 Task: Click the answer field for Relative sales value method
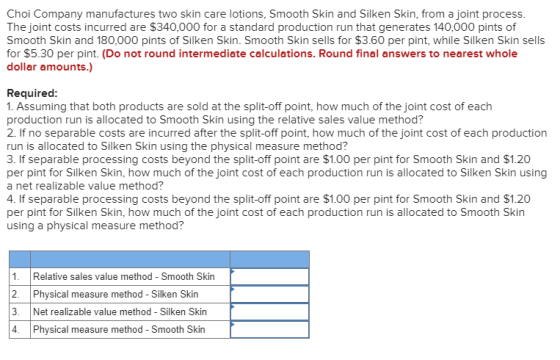pos(270,277)
